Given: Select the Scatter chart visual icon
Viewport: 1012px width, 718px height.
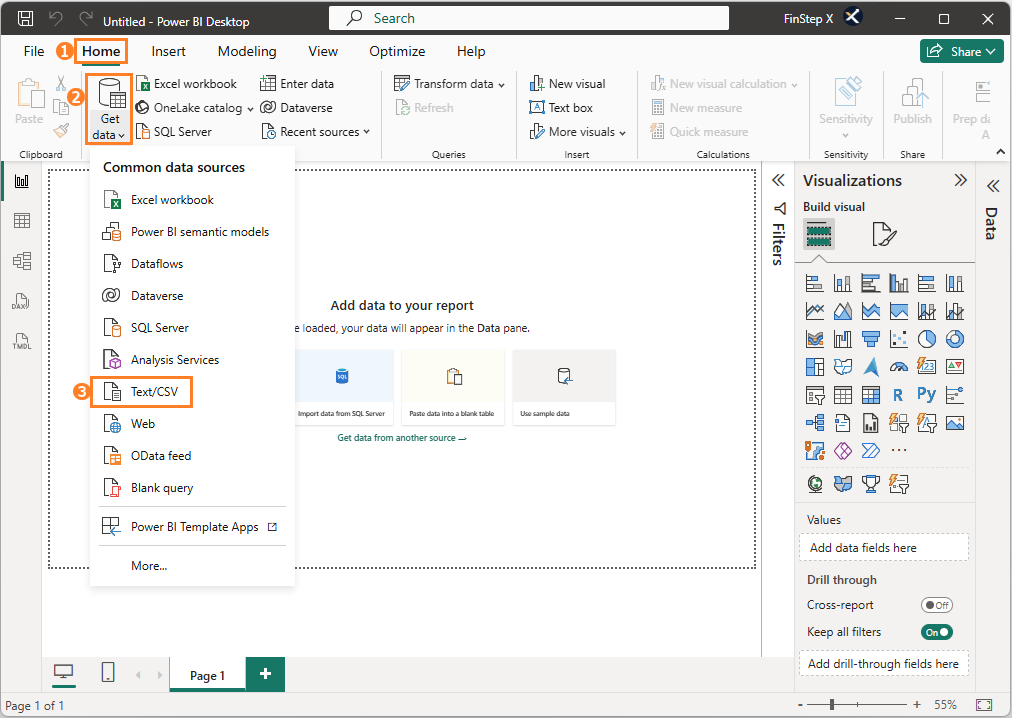Looking at the screenshot, I should click(x=898, y=339).
